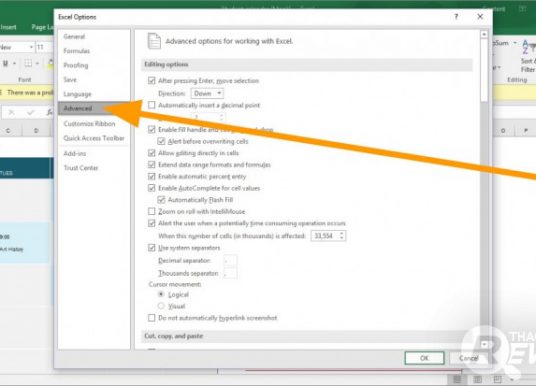Select Customize Ribbon in options list
536x386 pixels.
(x=89, y=124)
